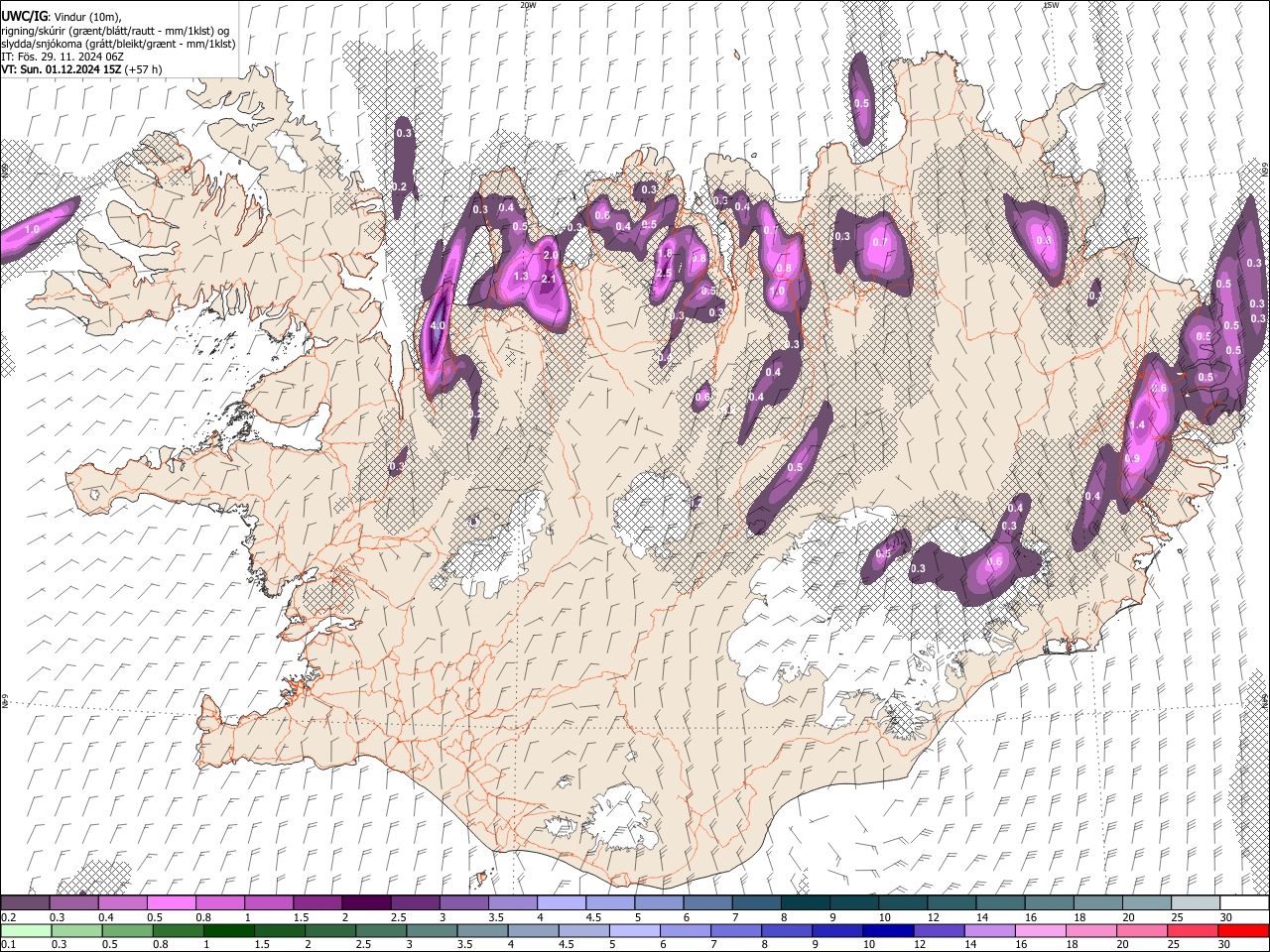The image size is (1270, 952).
Task: Click the purple 12–14 rain legend swatch
Action: (938, 931)
